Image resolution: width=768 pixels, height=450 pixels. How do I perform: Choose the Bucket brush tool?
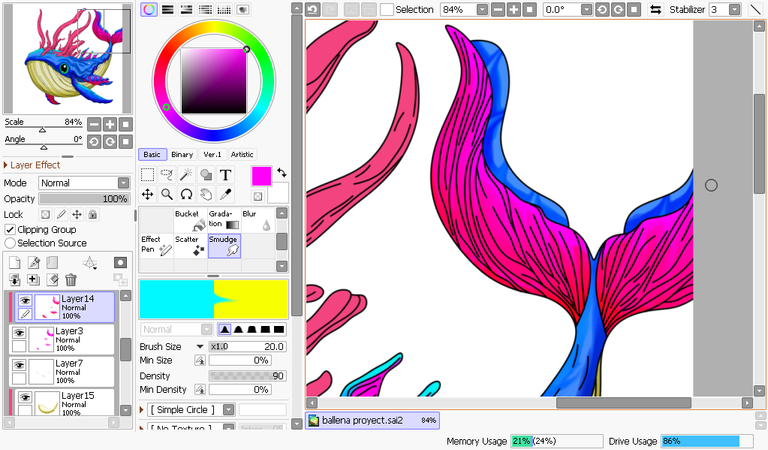click(x=190, y=220)
